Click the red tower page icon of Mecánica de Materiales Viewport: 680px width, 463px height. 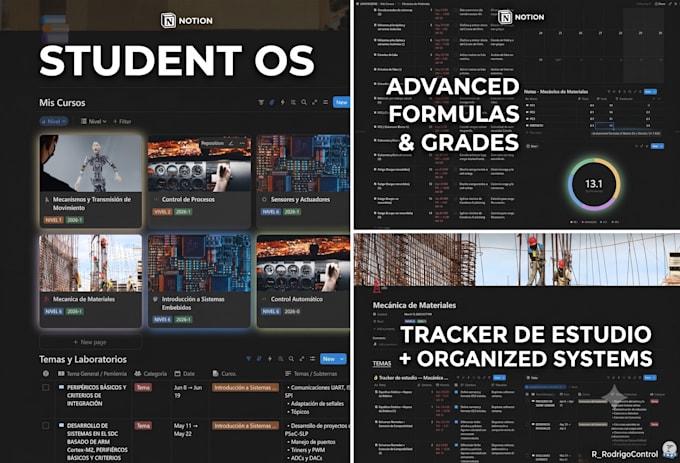pos(377,287)
